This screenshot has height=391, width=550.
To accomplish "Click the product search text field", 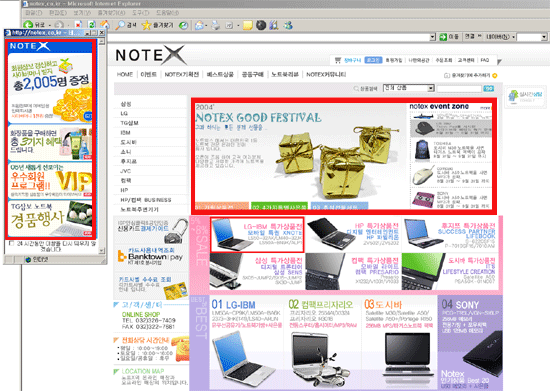I will pyautogui.click(x=459, y=88).
